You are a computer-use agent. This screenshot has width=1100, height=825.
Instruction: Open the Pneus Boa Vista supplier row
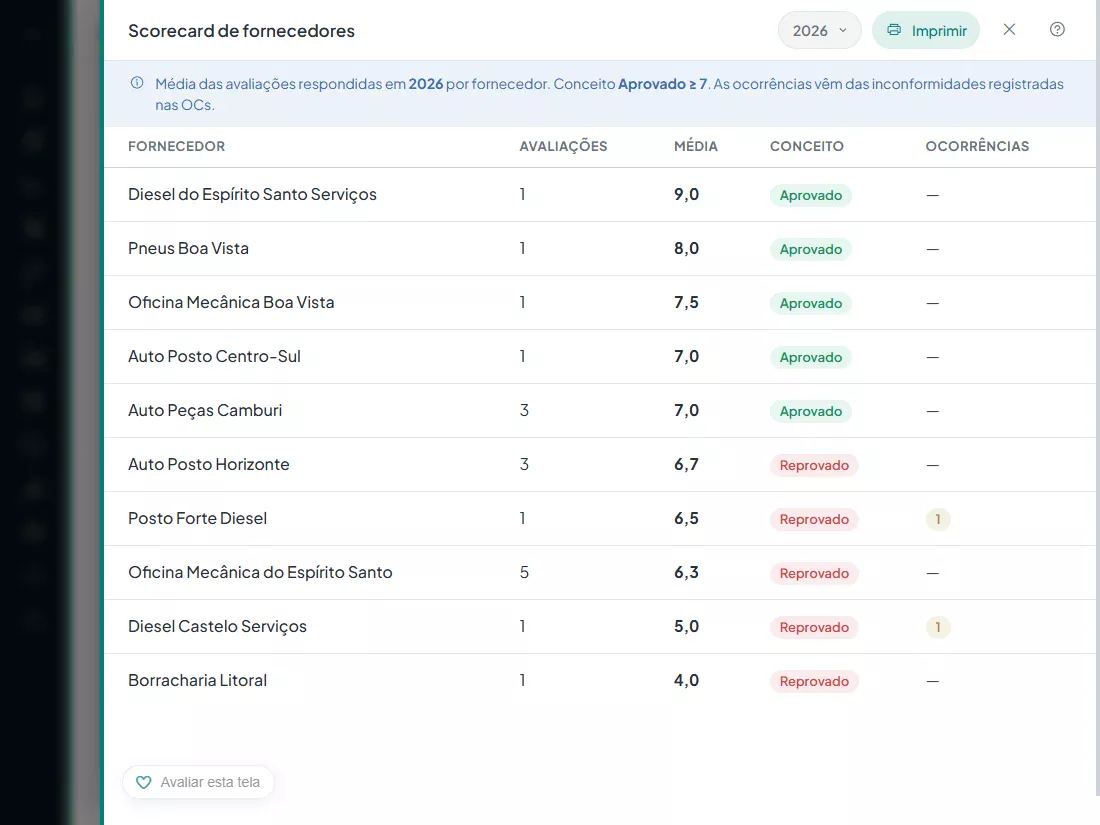pos(600,249)
